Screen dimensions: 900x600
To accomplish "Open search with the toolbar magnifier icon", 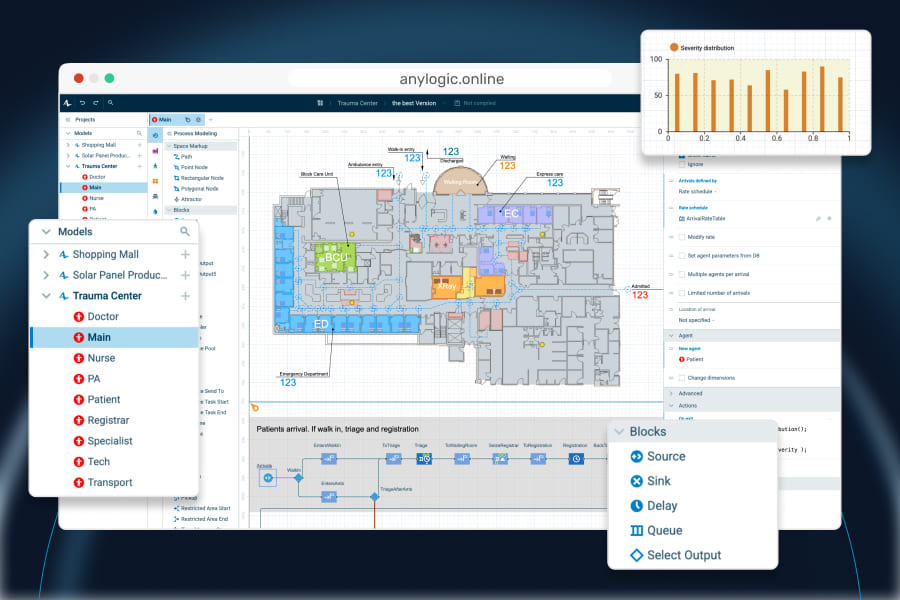I will [110, 103].
